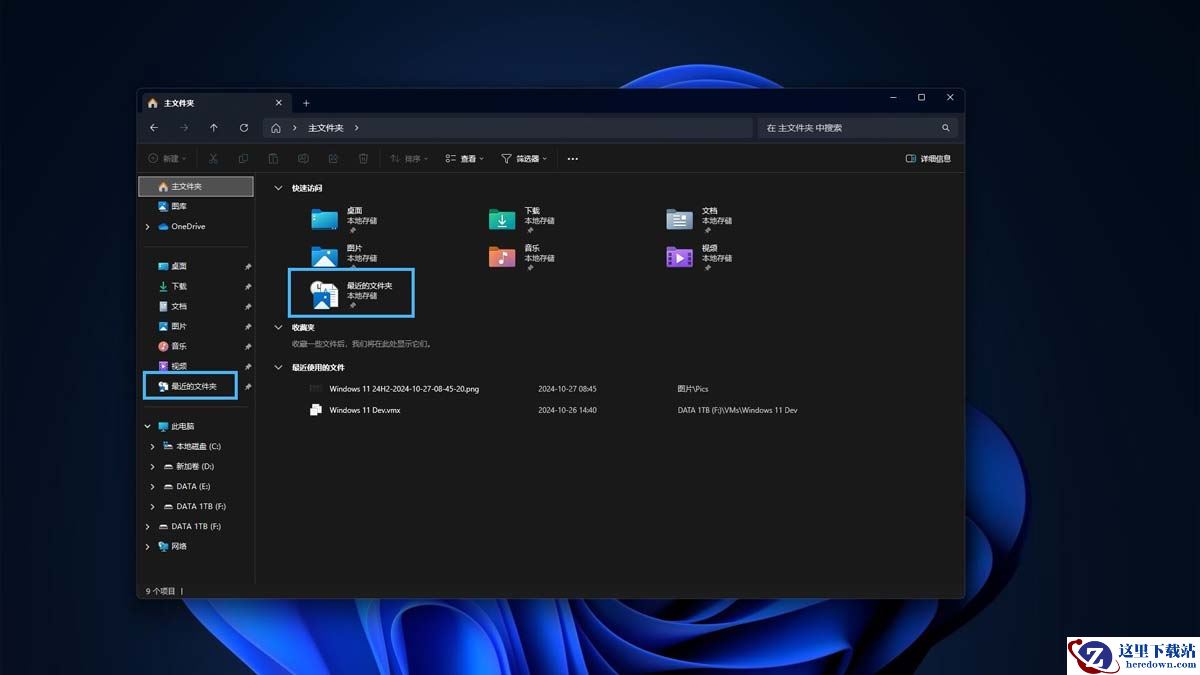Select DATA (E:) drive in sidebar
The height and width of the screenshot is (675, 1200).
pyautogui.click(x=195, y=486)
